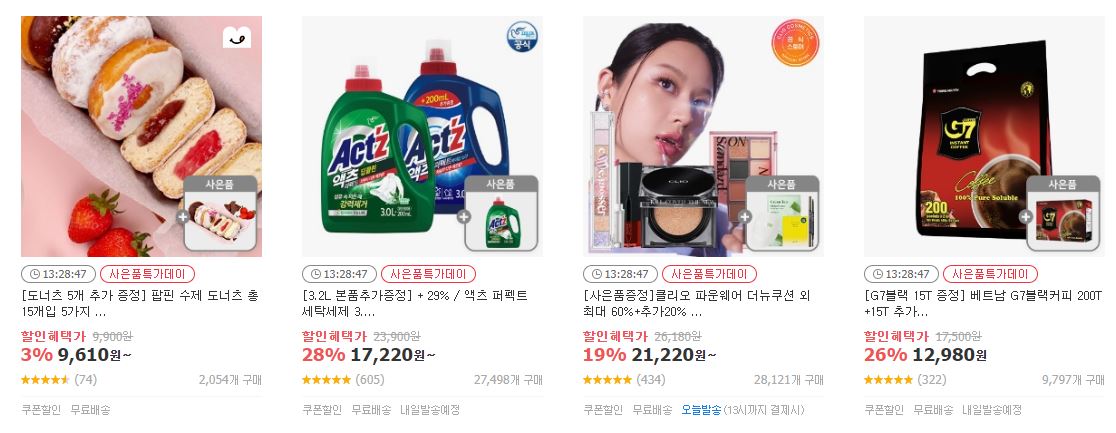
Task: Open the 클리오 파운웨어 더뉴쿠션 product title
Action: click(x=696, y=303)
